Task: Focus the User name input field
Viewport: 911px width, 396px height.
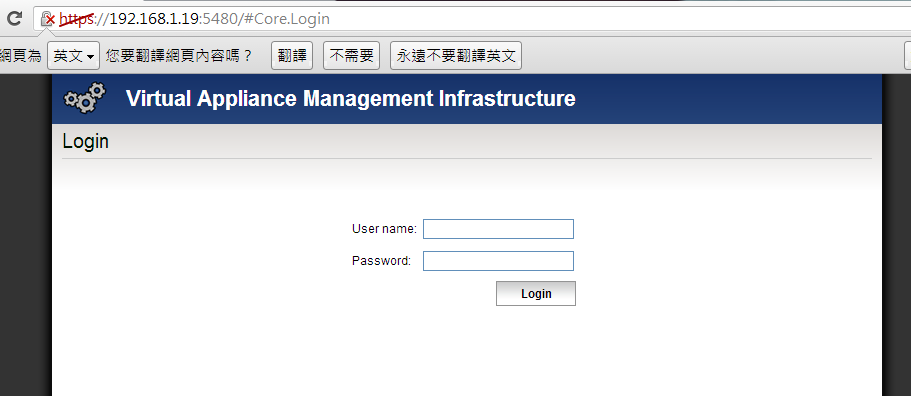Action: point(498,229)
